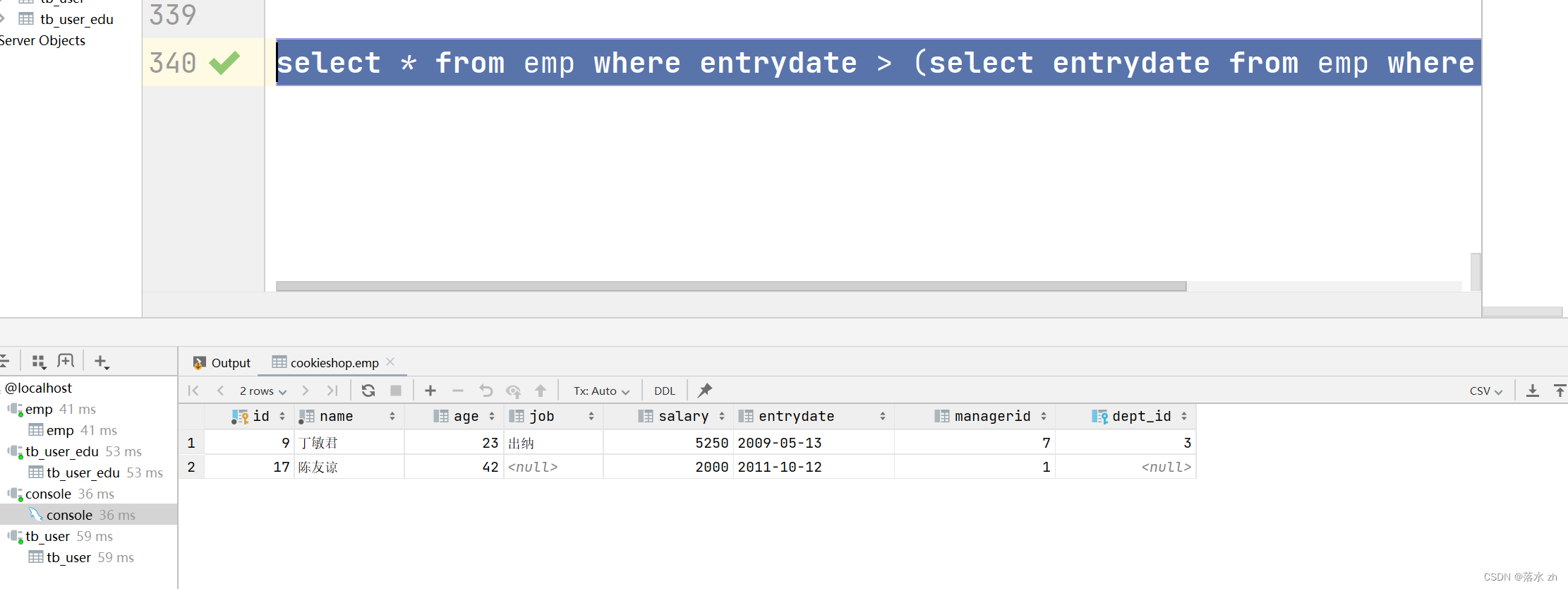
Task: Close the cookieshop.emp tab
Action: (x=390, y=362)
